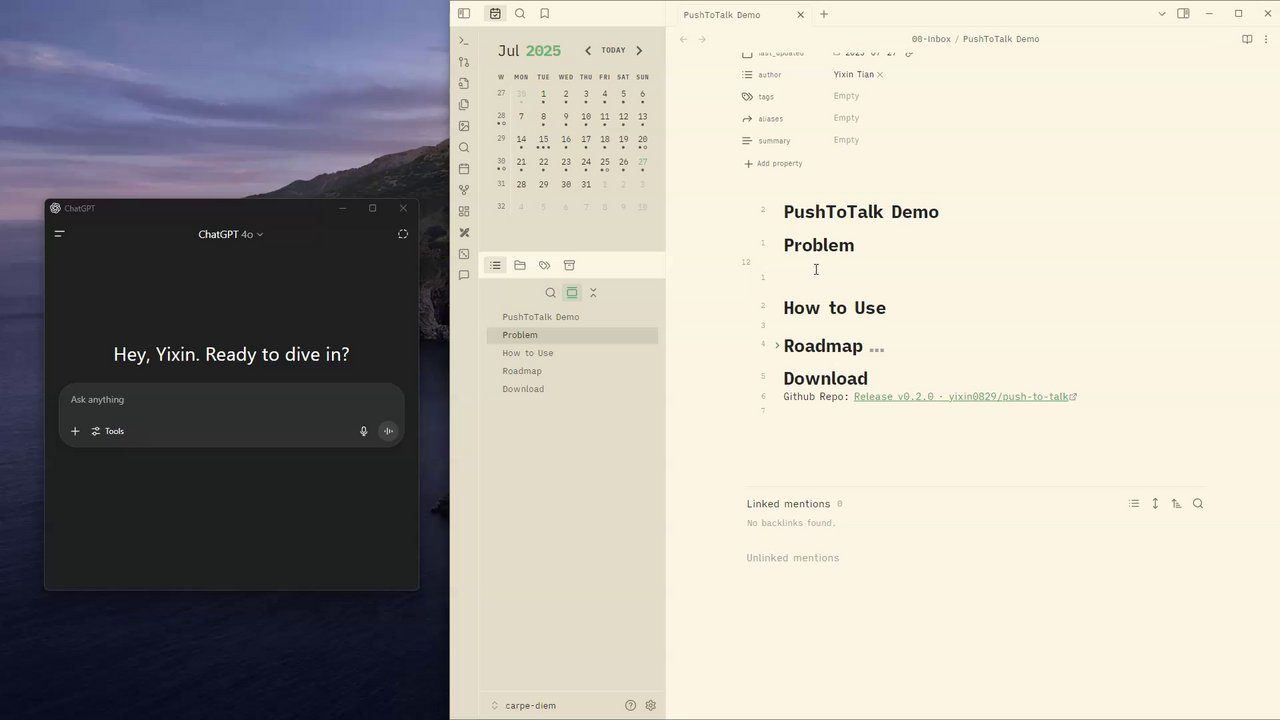Collapse backlinks results list icon

click(1134, 504)
